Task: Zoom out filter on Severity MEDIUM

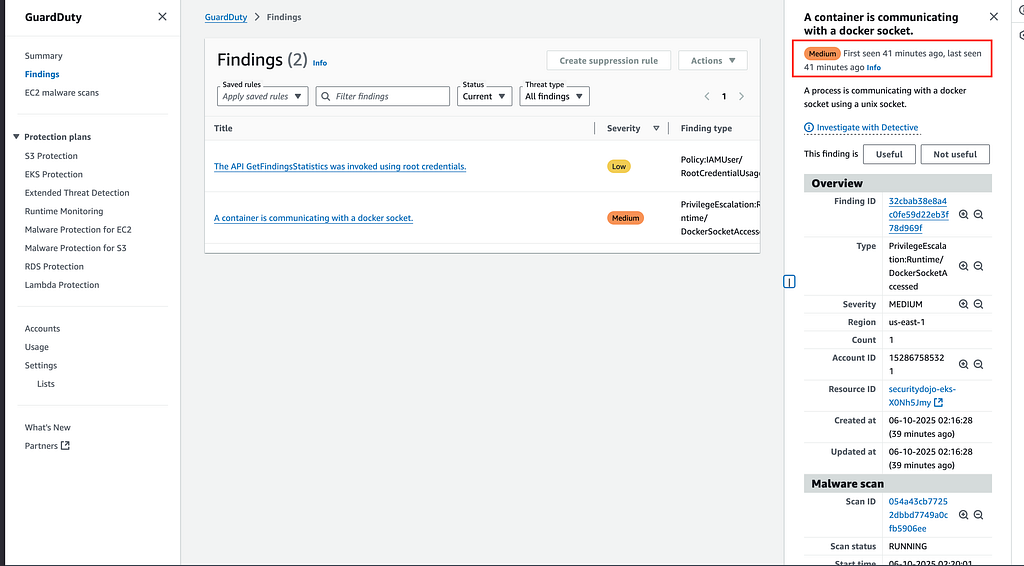Action: (978, 304)
